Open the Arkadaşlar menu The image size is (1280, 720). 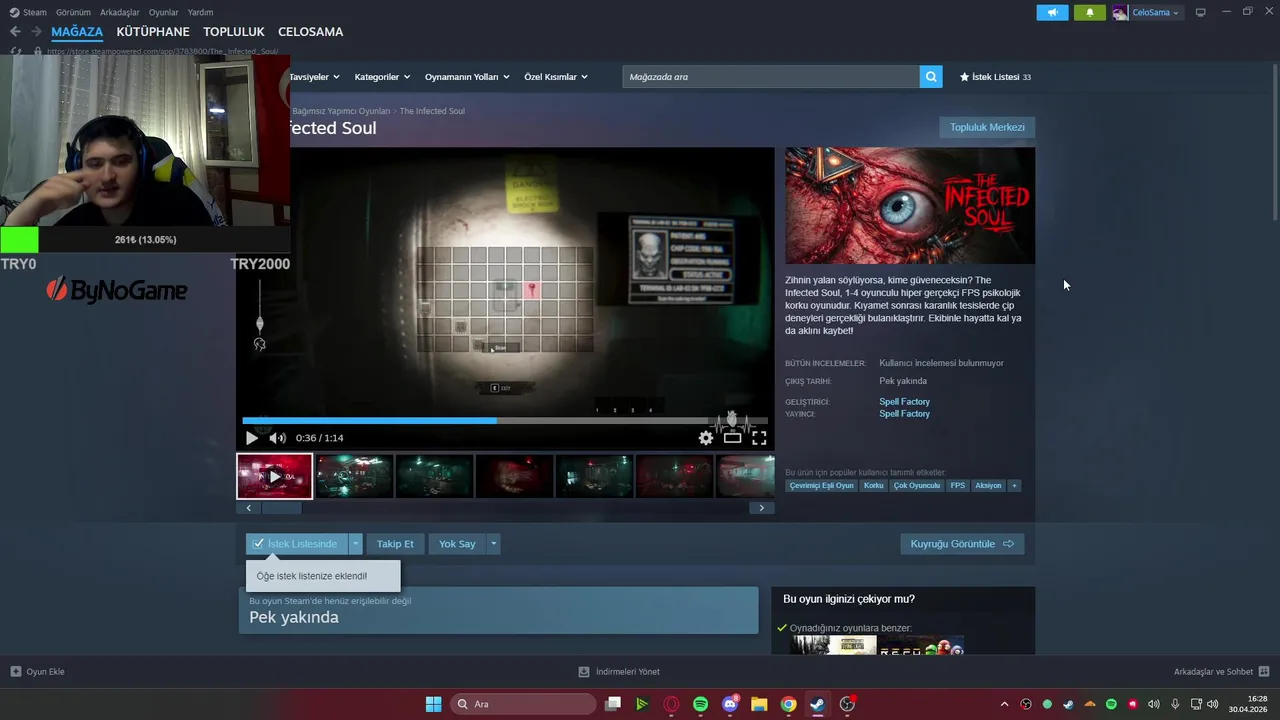[120, 12]
